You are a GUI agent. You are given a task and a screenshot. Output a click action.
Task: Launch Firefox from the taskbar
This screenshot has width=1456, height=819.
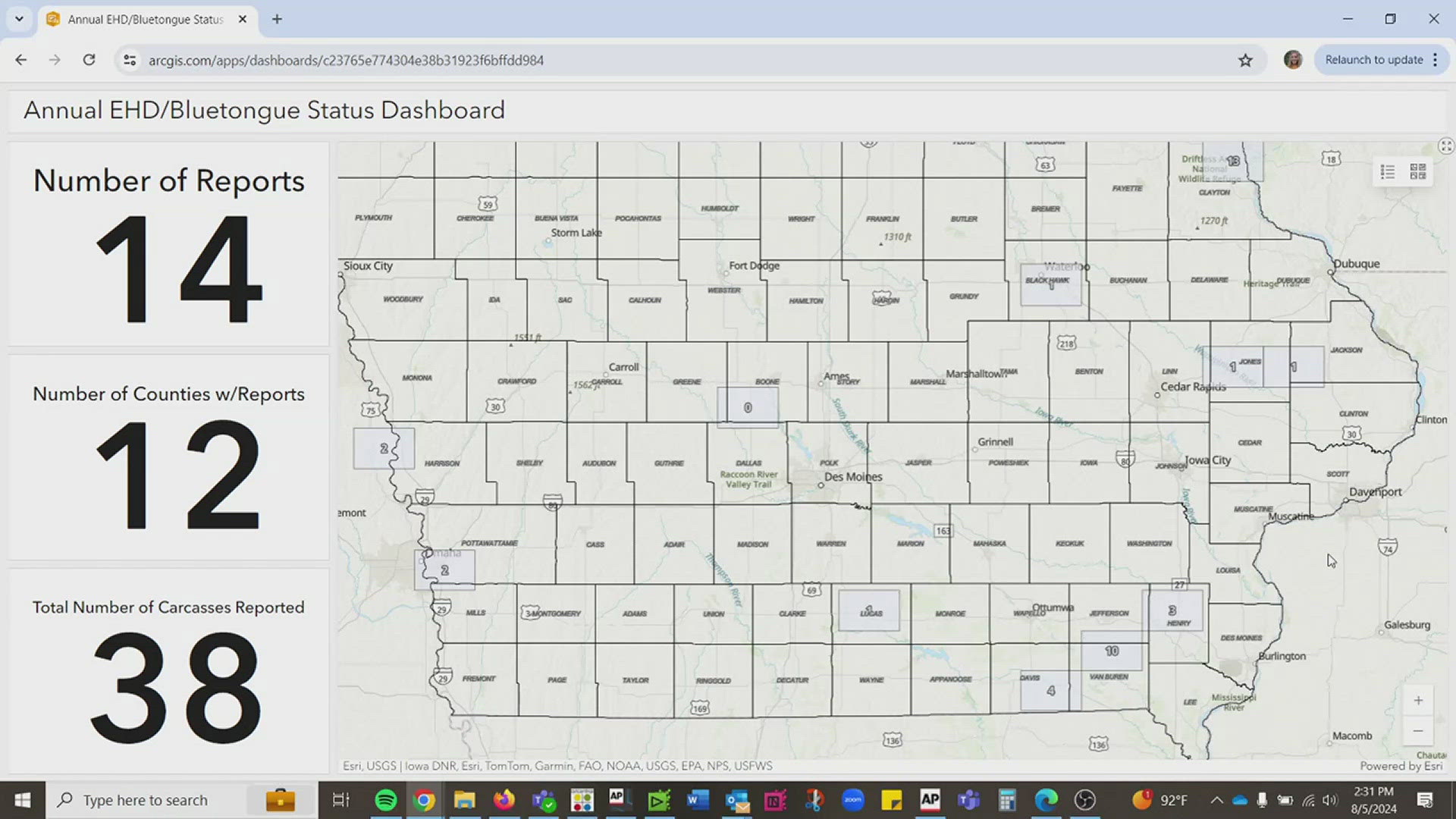click(x=504, y=800)
